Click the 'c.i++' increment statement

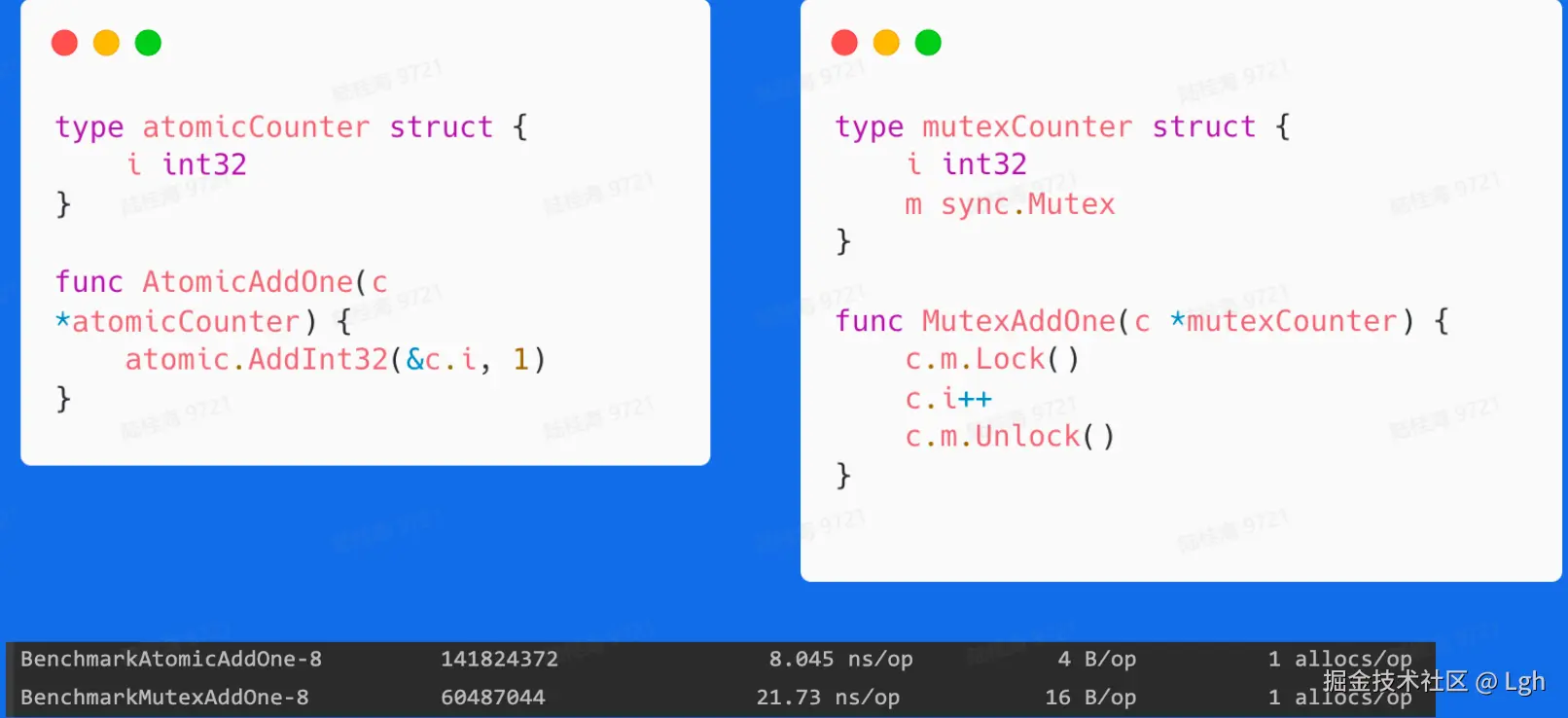point(949,399)
